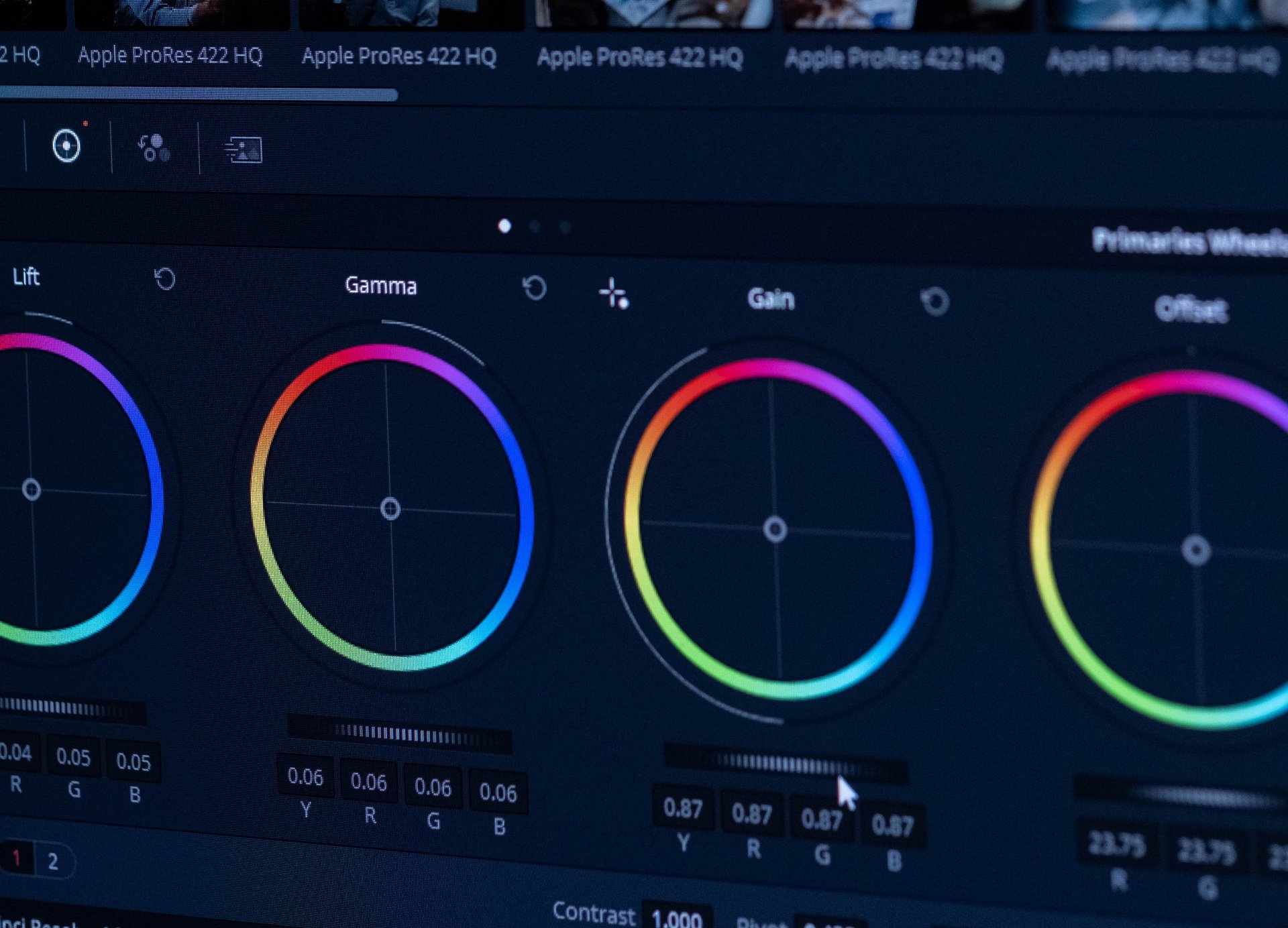Screen dimensions: 1288x928
Task: Click the Gamma master wheel slider
Action: coord(400,735)
